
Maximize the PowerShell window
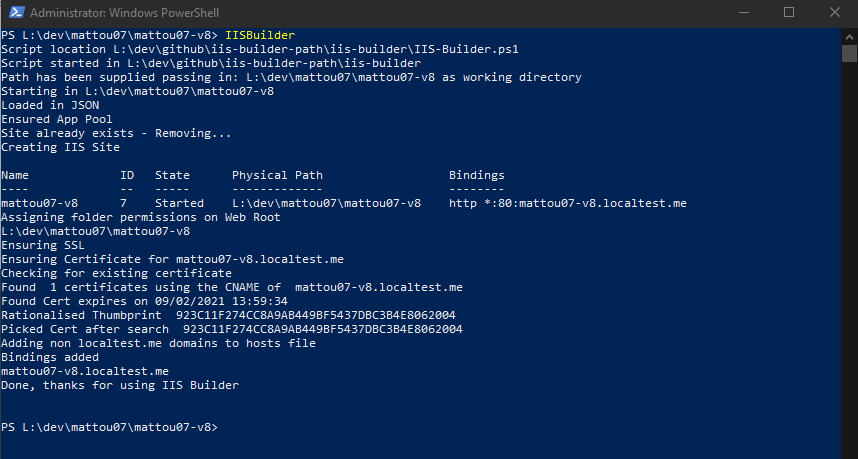coord(789,12)
